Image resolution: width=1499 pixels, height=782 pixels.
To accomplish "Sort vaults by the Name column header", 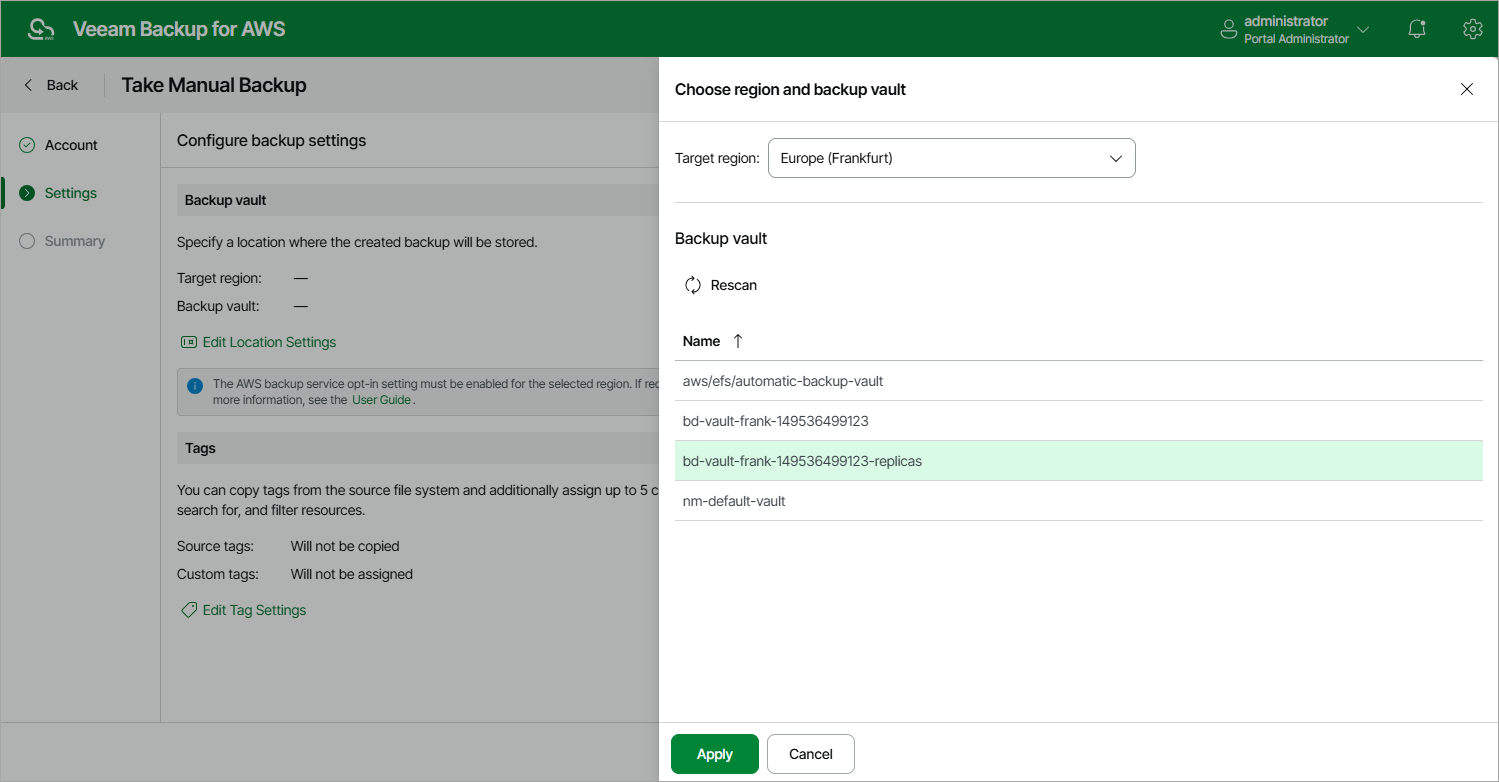I will click(x=701, y=341).
